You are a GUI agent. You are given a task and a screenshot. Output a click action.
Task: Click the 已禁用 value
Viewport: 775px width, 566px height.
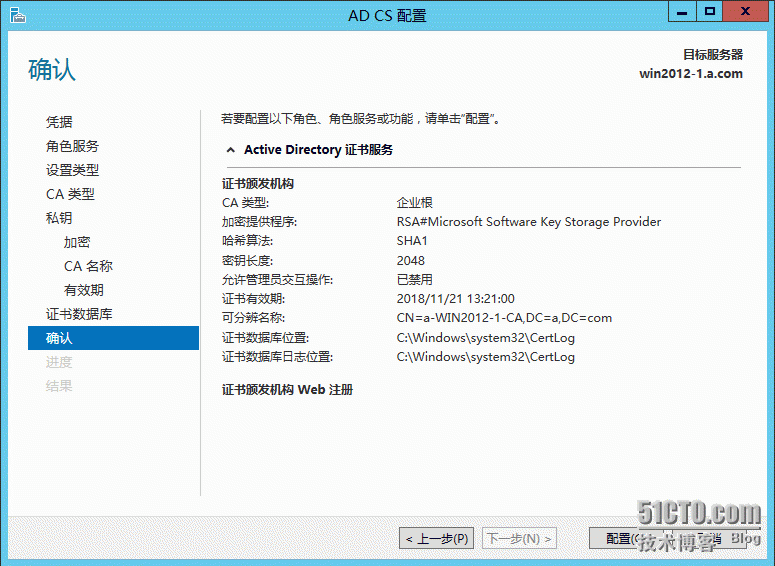point(415,280)
